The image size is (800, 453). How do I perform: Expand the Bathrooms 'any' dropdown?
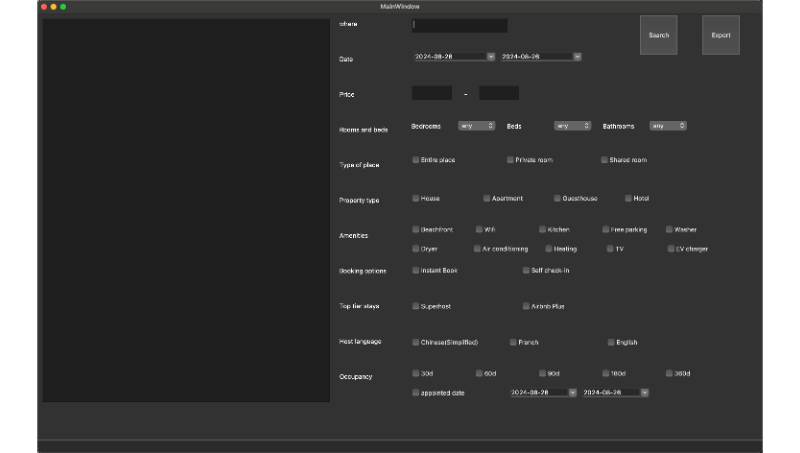tap(668, 126)
